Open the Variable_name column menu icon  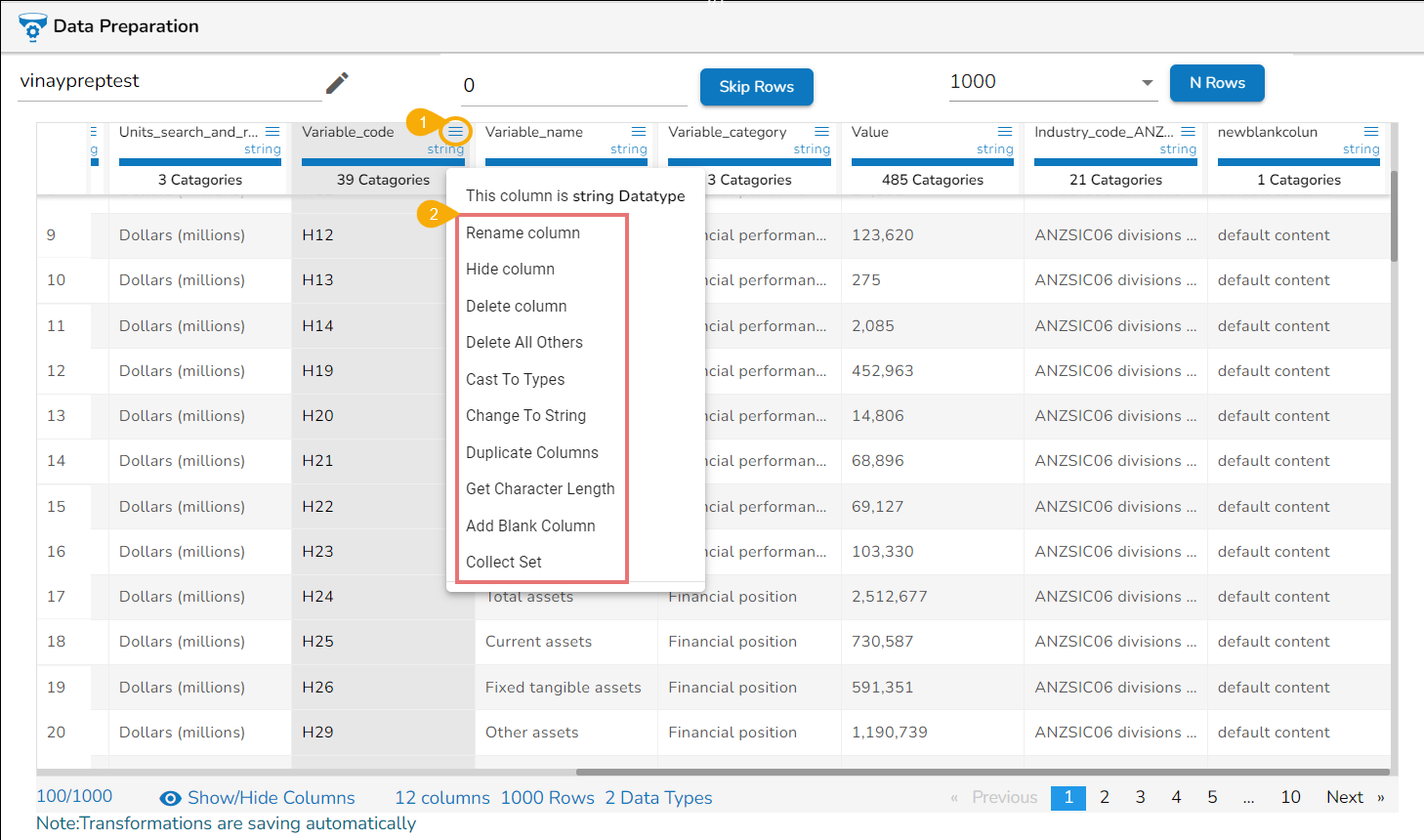click(x=639, y=132)
